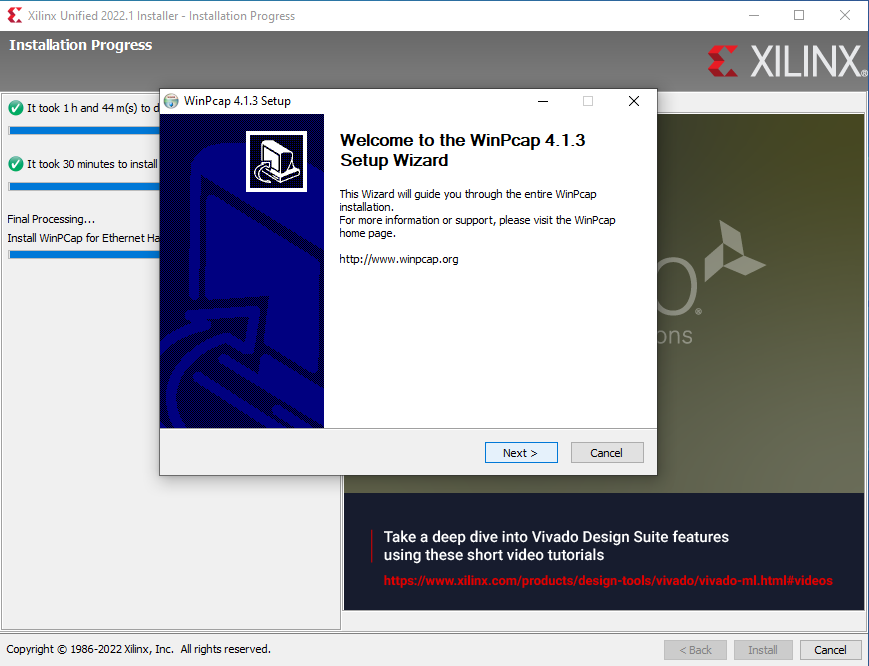
Task: Click the Vivado tutorials promotional banner text
Action: coord(556,546)
